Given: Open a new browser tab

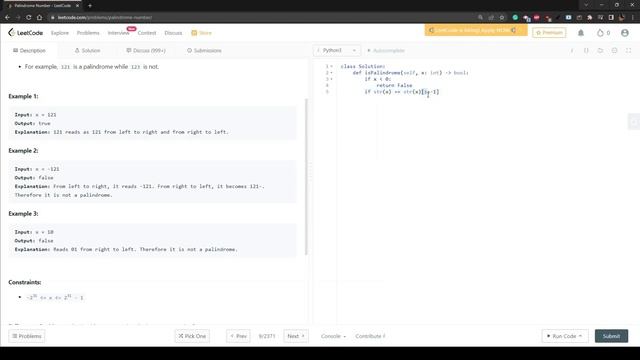Looking at the screenshot, I should (x=90, y=6).
